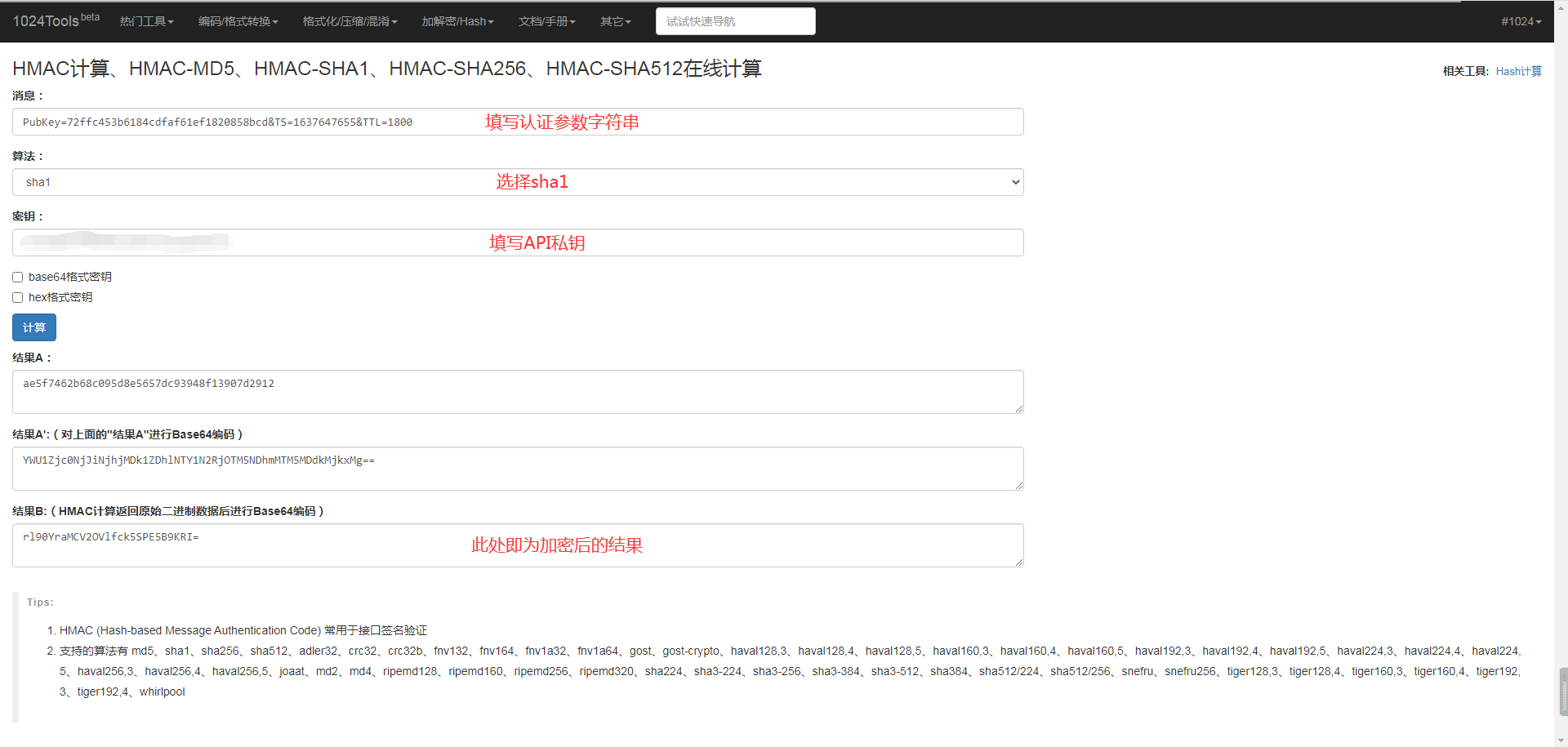Open the 1024Tools home logo link
Image resolution: width=1568 pixels, height=747 pixels.
pyautogui.click(x=56, y=20)
